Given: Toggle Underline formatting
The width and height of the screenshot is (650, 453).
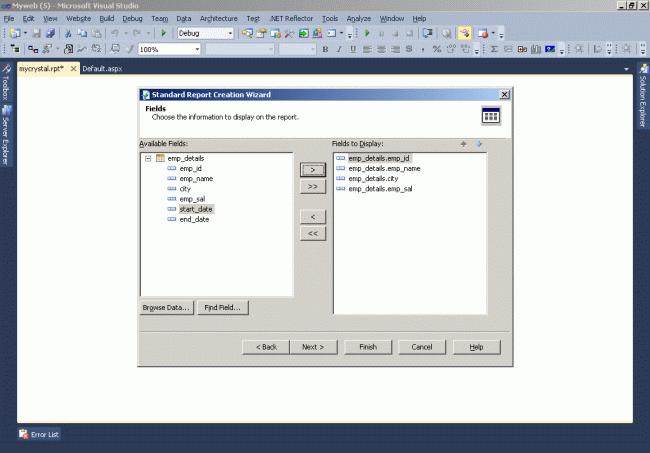Looking at the screenshot, I should point(353,49).
